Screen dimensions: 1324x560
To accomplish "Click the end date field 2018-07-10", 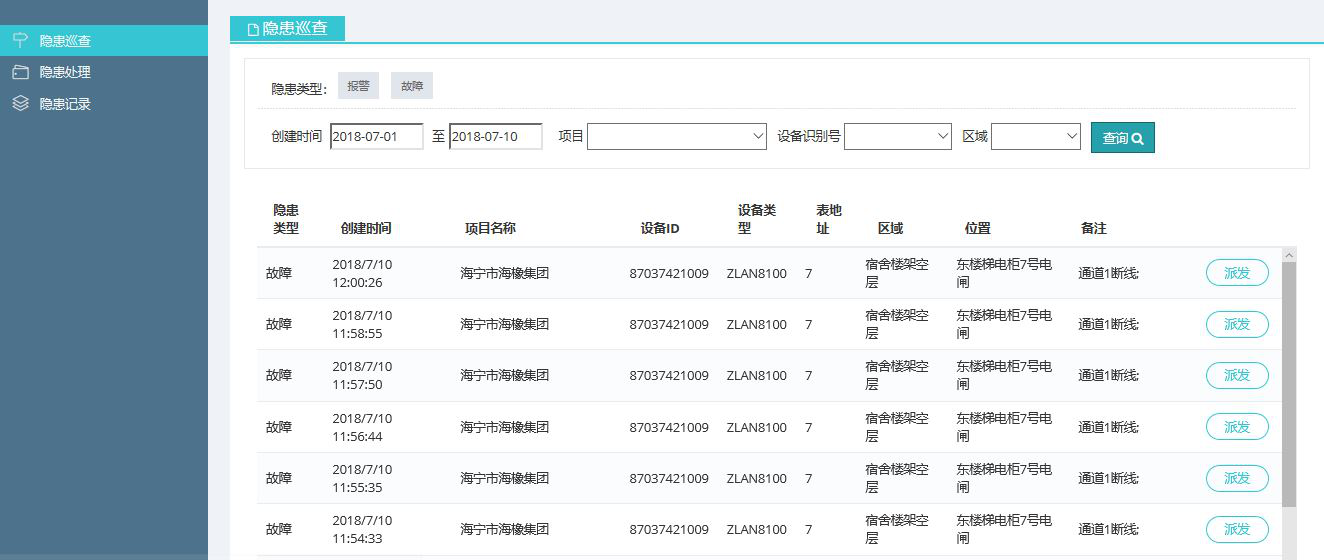I will point(495,137).
